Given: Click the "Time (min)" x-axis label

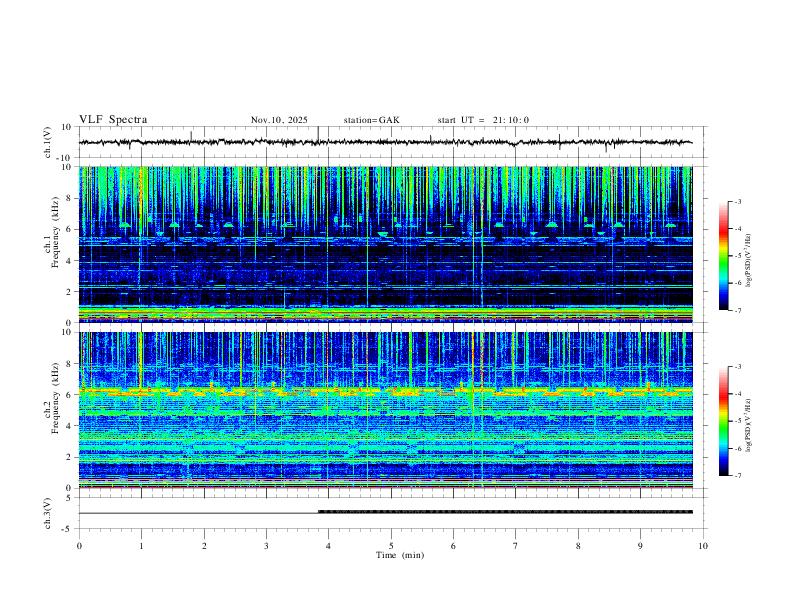Looking at the screenshot, I should pyautogui.click(x=400, y=555).
